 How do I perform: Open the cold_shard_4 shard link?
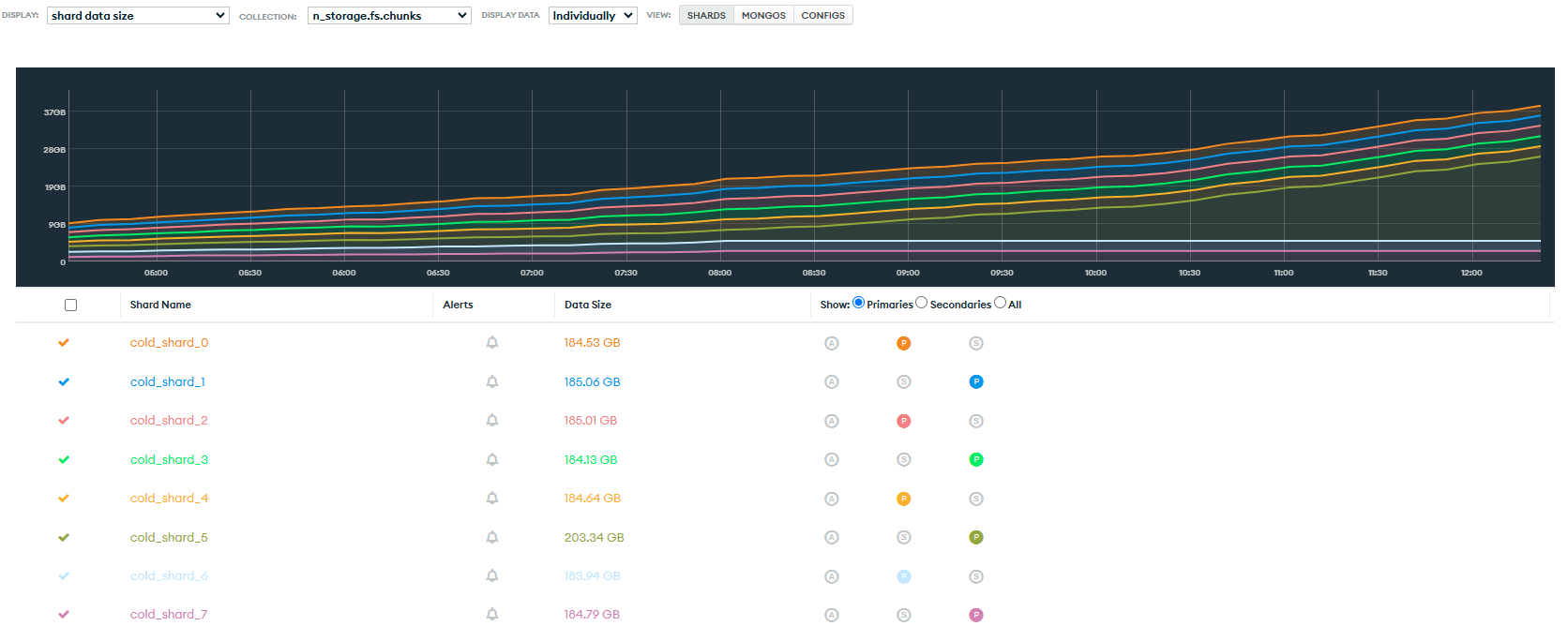click(169, 499)
